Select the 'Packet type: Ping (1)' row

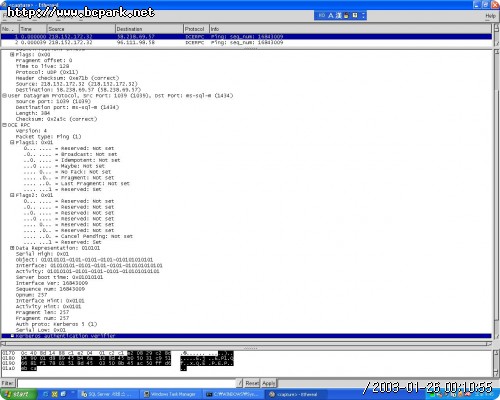coord(48,137)
